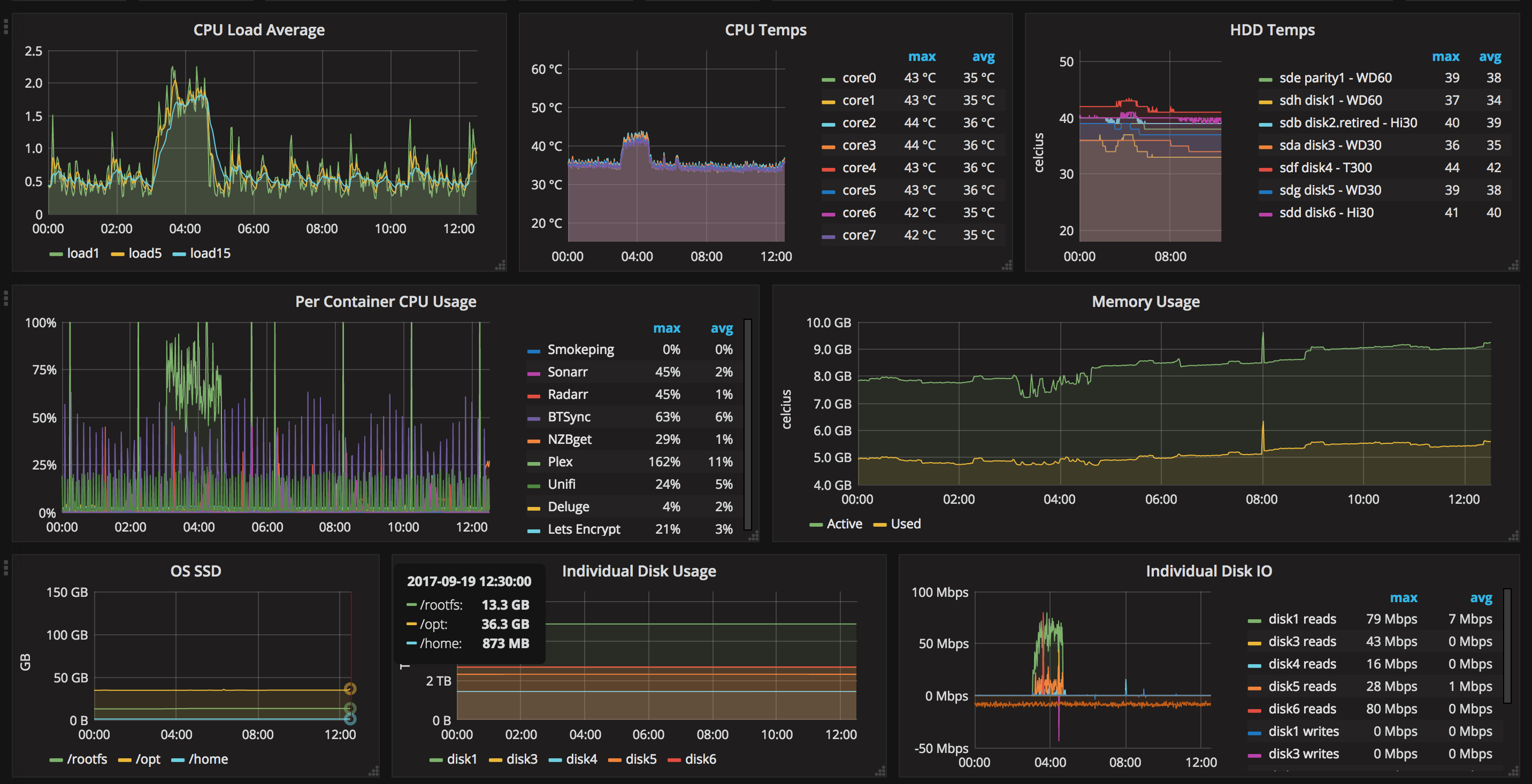Grab resize handle of CPU Load Average panel
Image resolution: width=1532 pixels, height=784 pixels.
501,265
